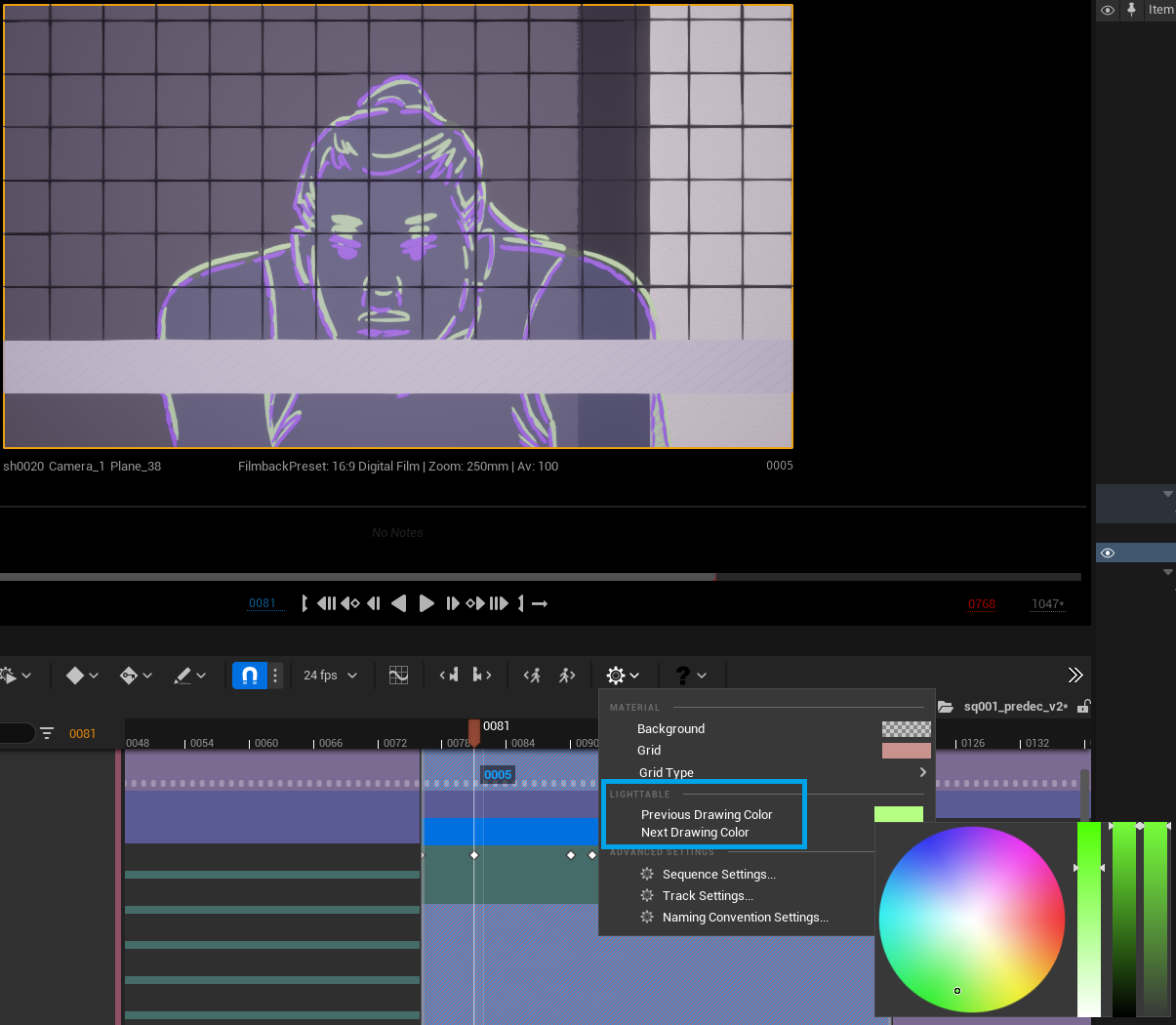This screenshot has width=1176, height=1025.
Task: Choose Next Drawing Color menu entry
Action: pyautogui.click(x=695, y=832)
